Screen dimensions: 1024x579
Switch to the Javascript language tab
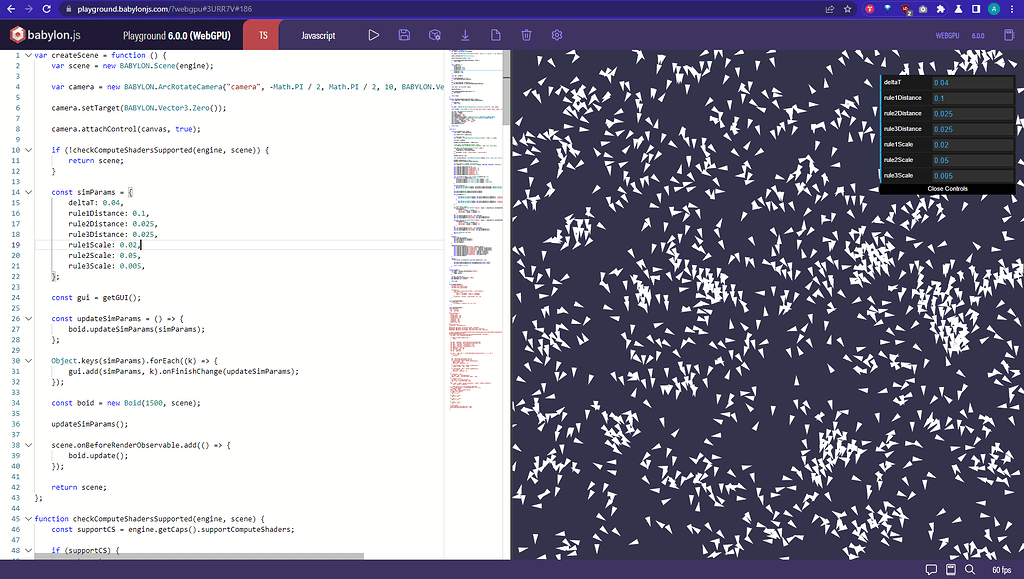[318, 34]
